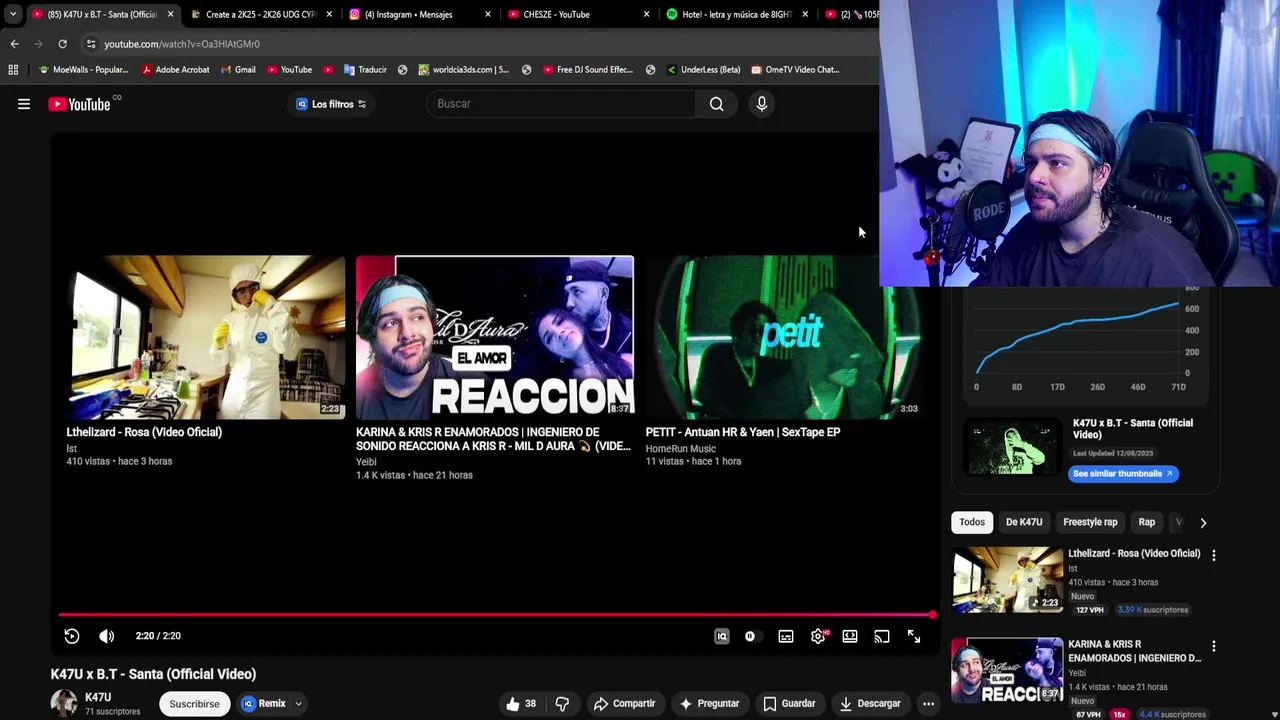Screen dimensions: 1280x720
Task: Cast the video to a device
Action: tap(882, 636)
